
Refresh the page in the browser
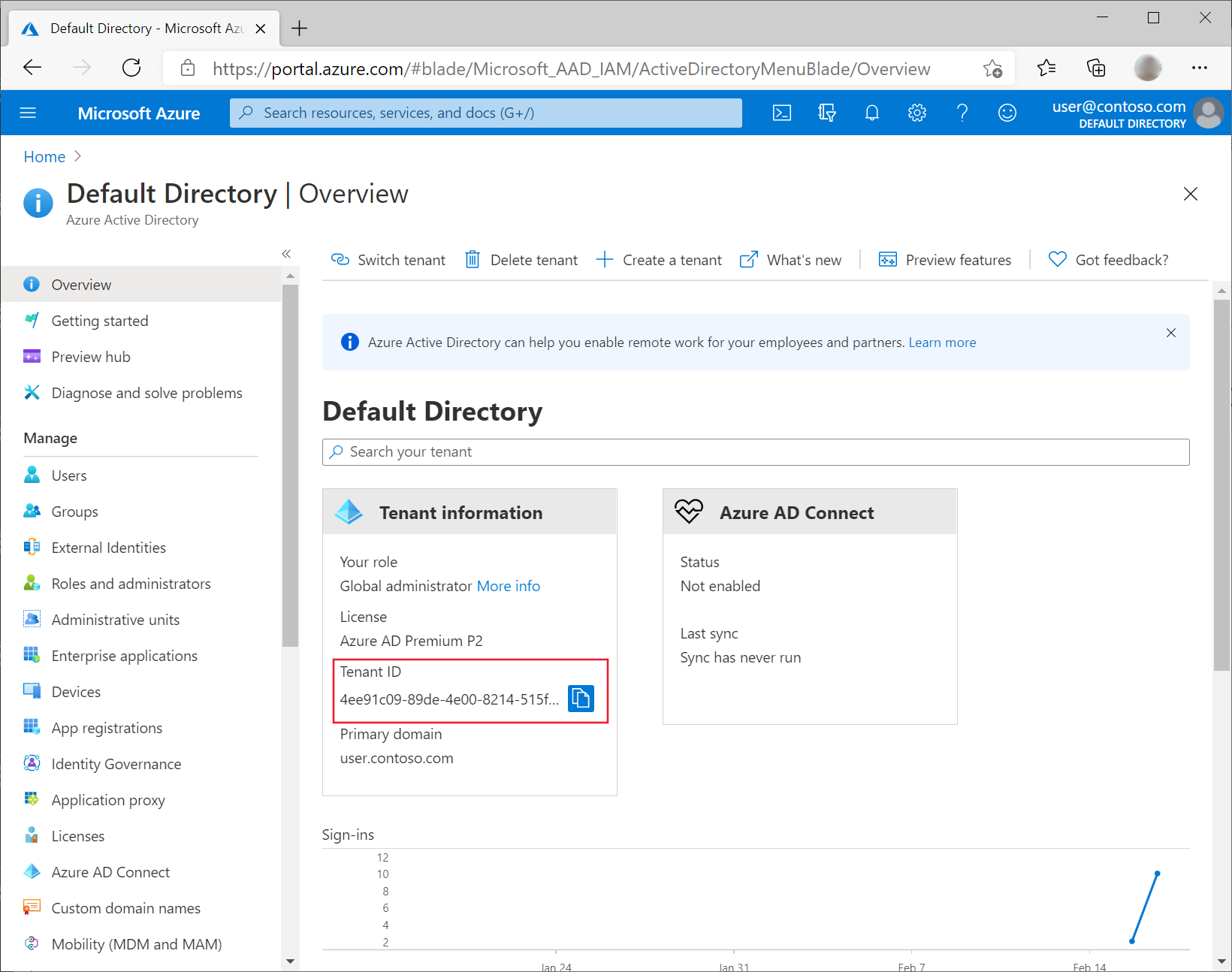tap(131, 68)
